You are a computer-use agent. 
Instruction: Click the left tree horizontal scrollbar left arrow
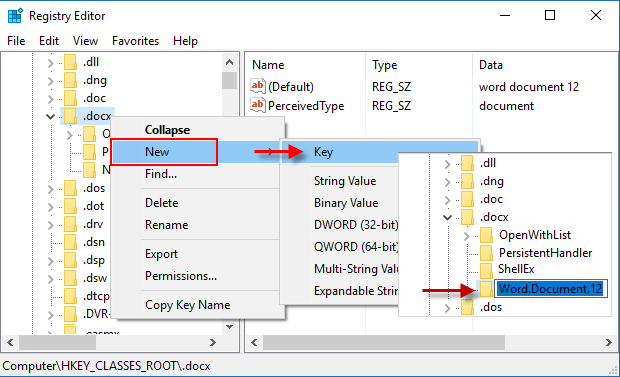10,343
